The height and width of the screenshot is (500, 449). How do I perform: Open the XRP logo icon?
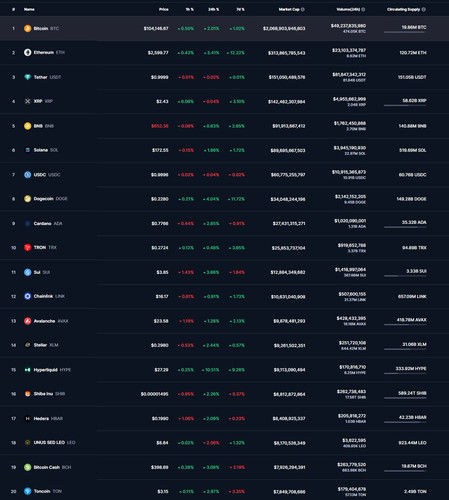coord(28,101)
